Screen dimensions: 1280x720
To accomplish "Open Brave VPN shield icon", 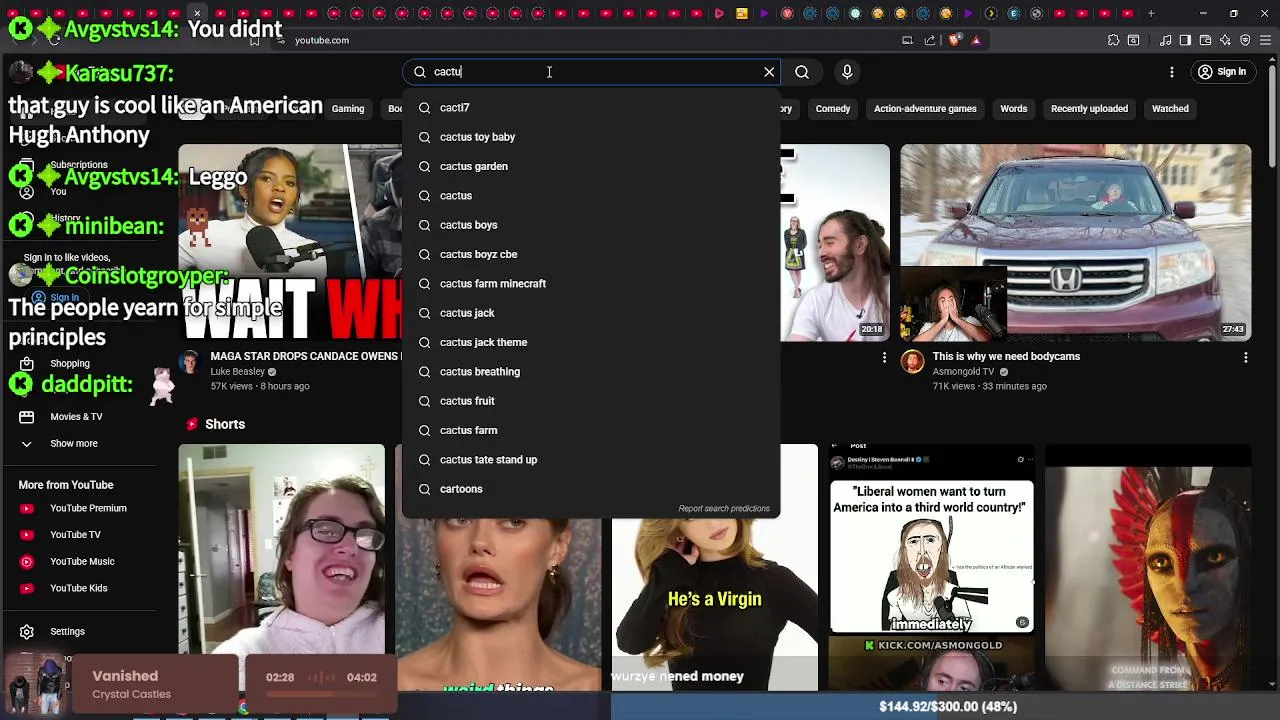I will click(x=1245, y=40).
